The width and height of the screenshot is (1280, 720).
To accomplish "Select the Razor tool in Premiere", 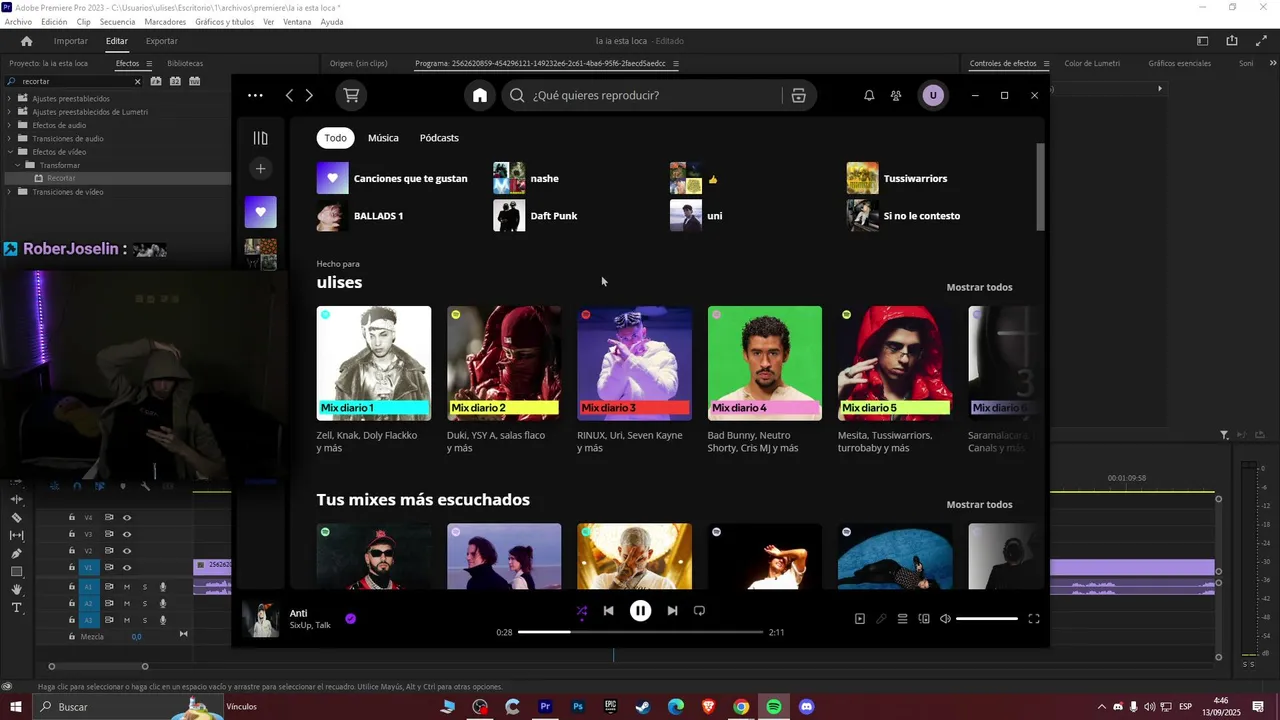I will pyautogui.click(x=16, y=518).
